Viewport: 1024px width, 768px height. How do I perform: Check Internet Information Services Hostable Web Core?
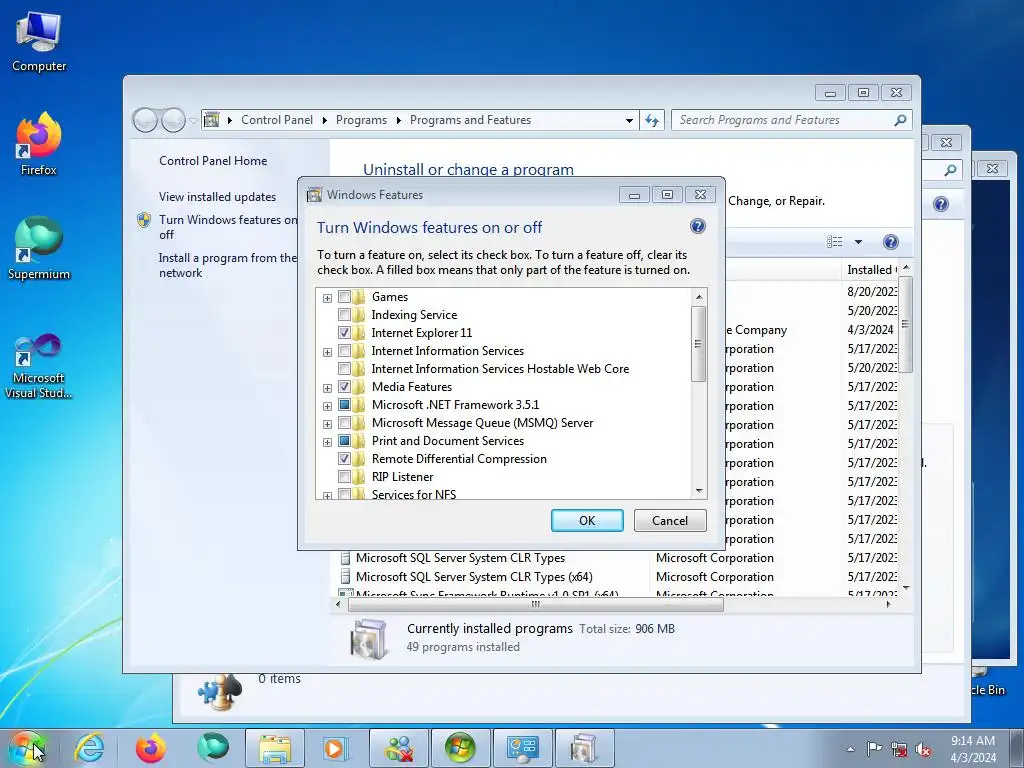pos(344,368)
